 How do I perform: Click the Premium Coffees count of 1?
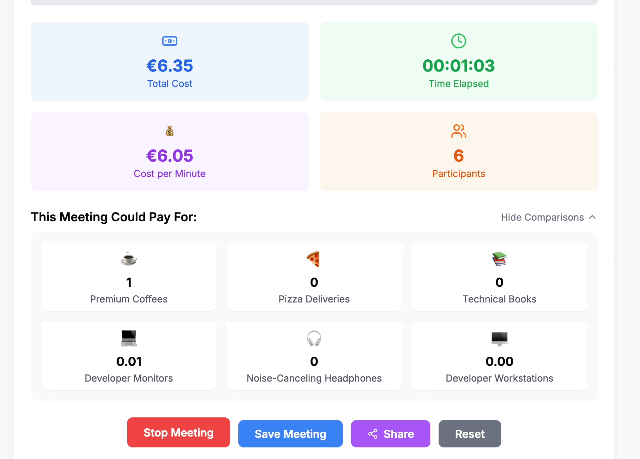pos(129,282)
